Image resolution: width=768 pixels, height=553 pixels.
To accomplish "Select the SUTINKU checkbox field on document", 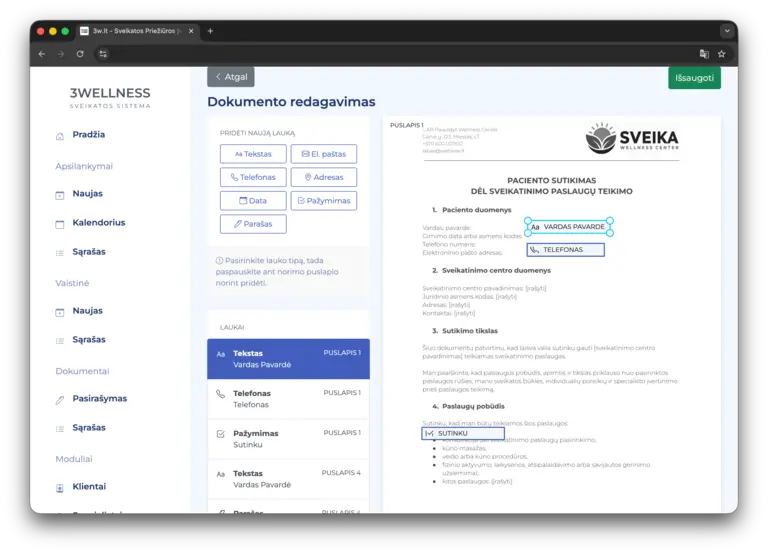I will click(463, 433).
